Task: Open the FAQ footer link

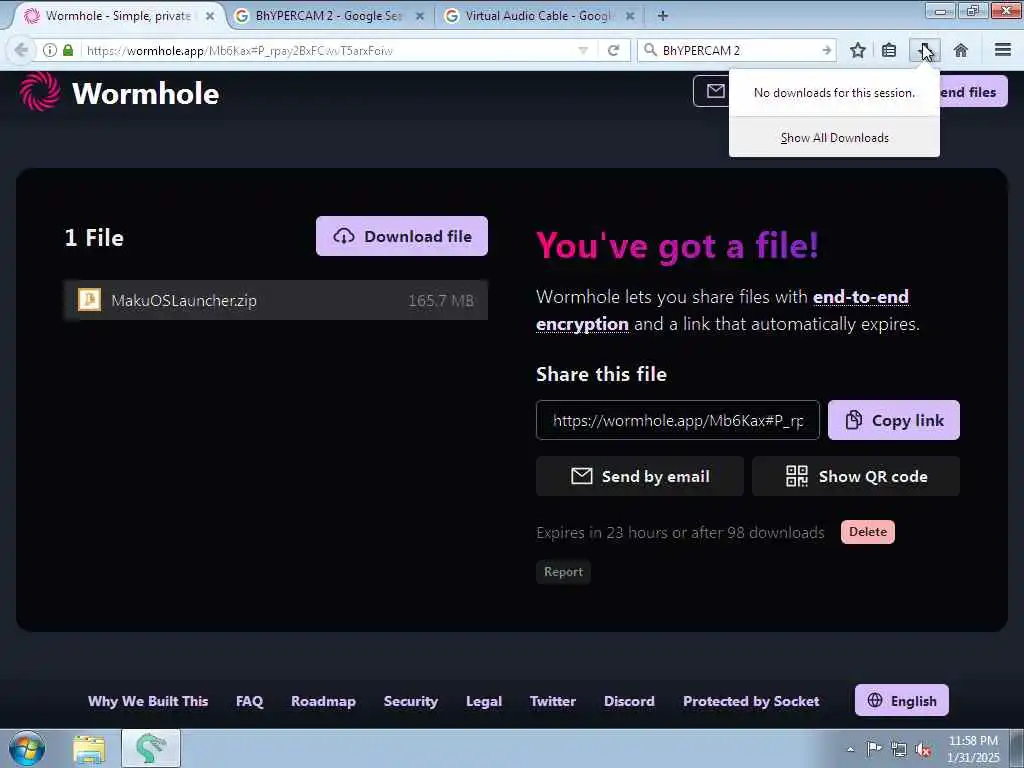Action: click(249, 701)
